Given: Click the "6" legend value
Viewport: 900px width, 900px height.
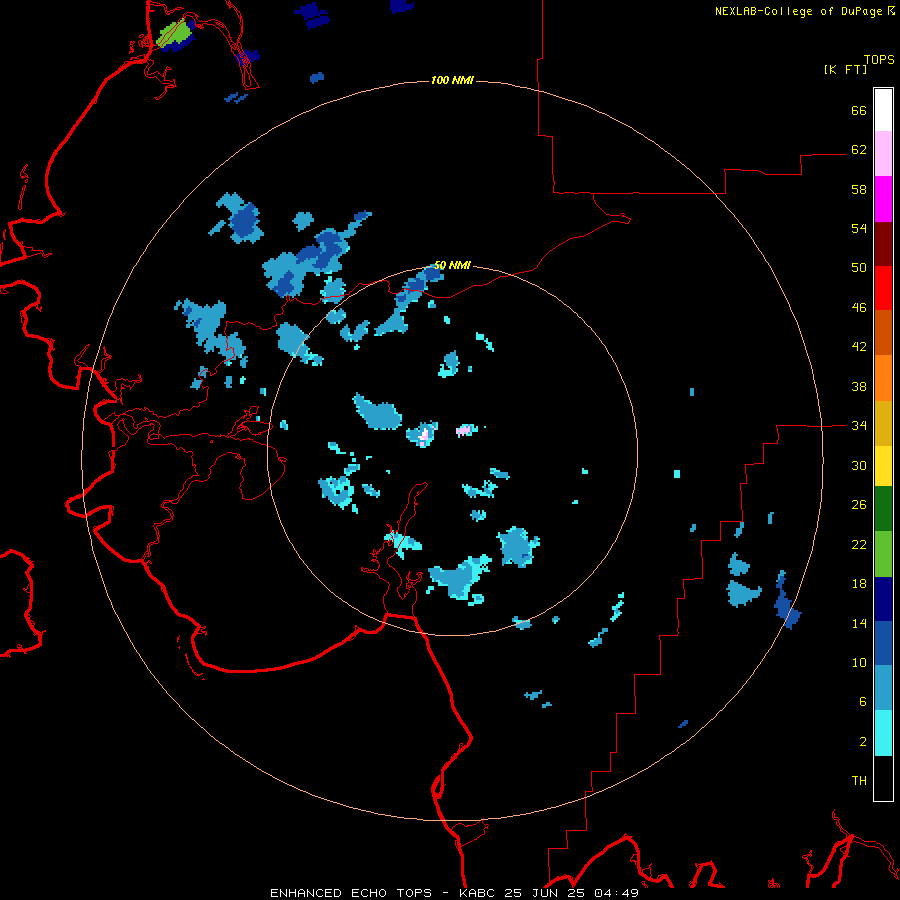Looking at the screenshot, I should (x=863, y=701).
